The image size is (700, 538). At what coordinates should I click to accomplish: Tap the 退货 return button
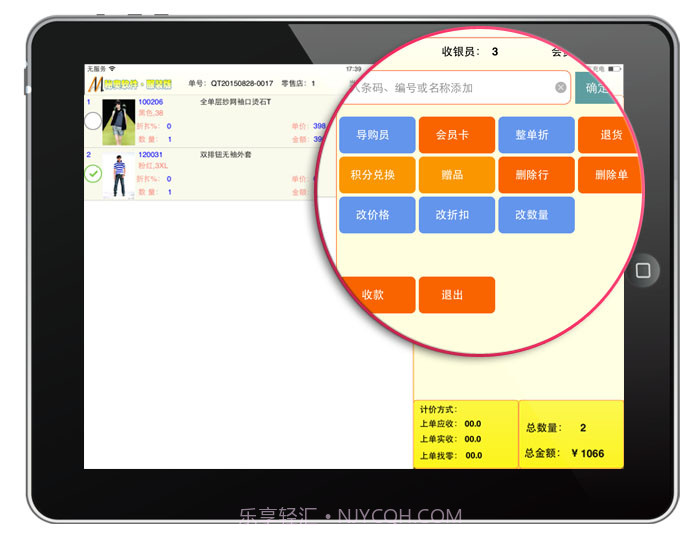click(x=609, y=135)
